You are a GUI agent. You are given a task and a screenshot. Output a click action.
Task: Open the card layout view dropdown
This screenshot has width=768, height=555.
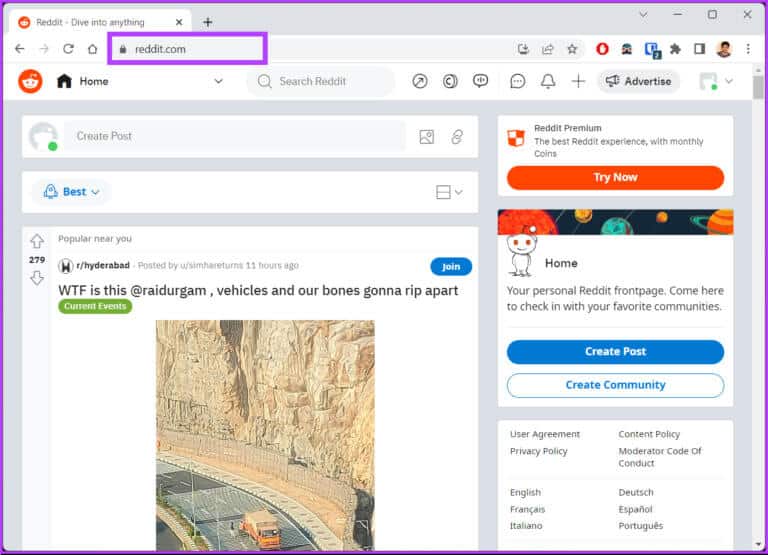449,192
